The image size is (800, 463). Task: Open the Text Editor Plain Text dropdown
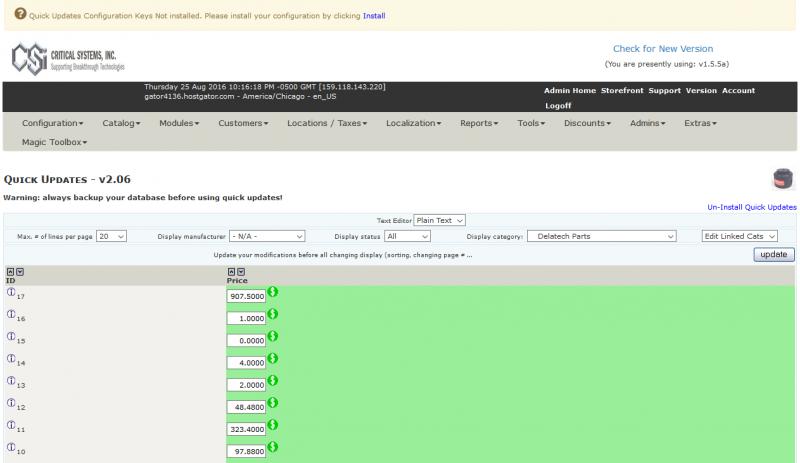pos(439,221)
